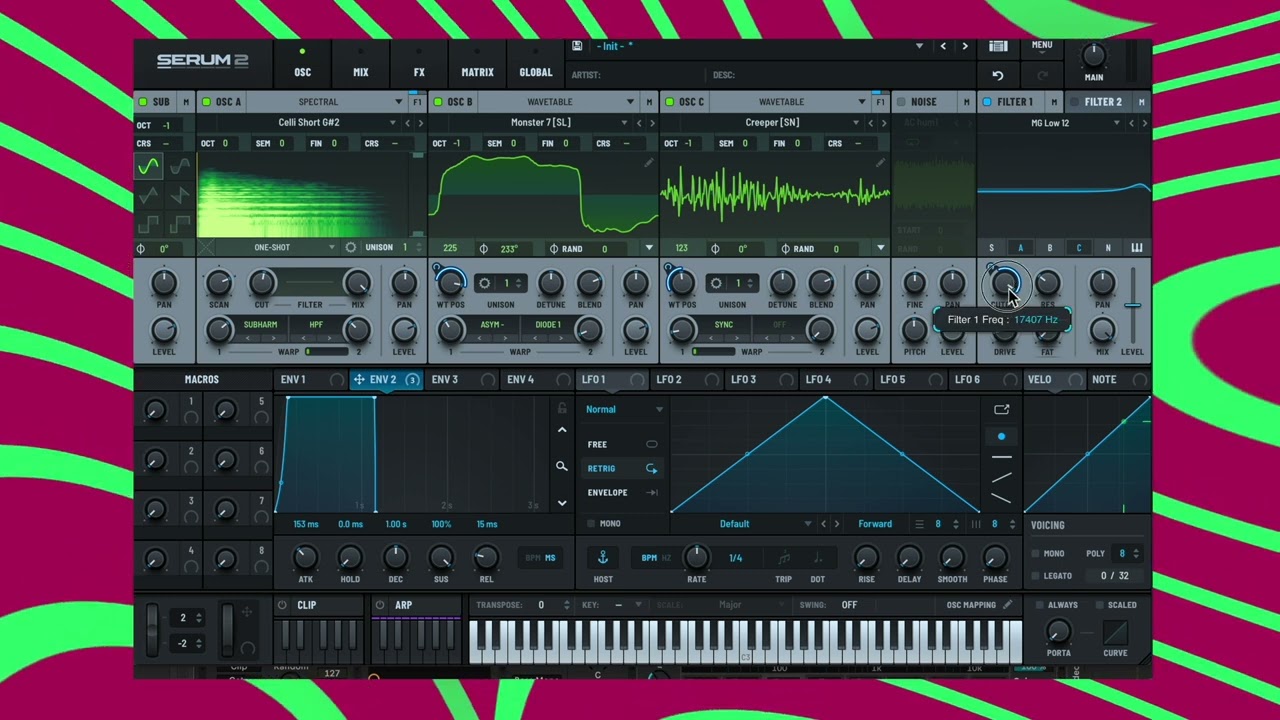Click filter routing button A
Viewport: 1280px width, 720px height.
pyautogui.click(x=1020, y=248)
